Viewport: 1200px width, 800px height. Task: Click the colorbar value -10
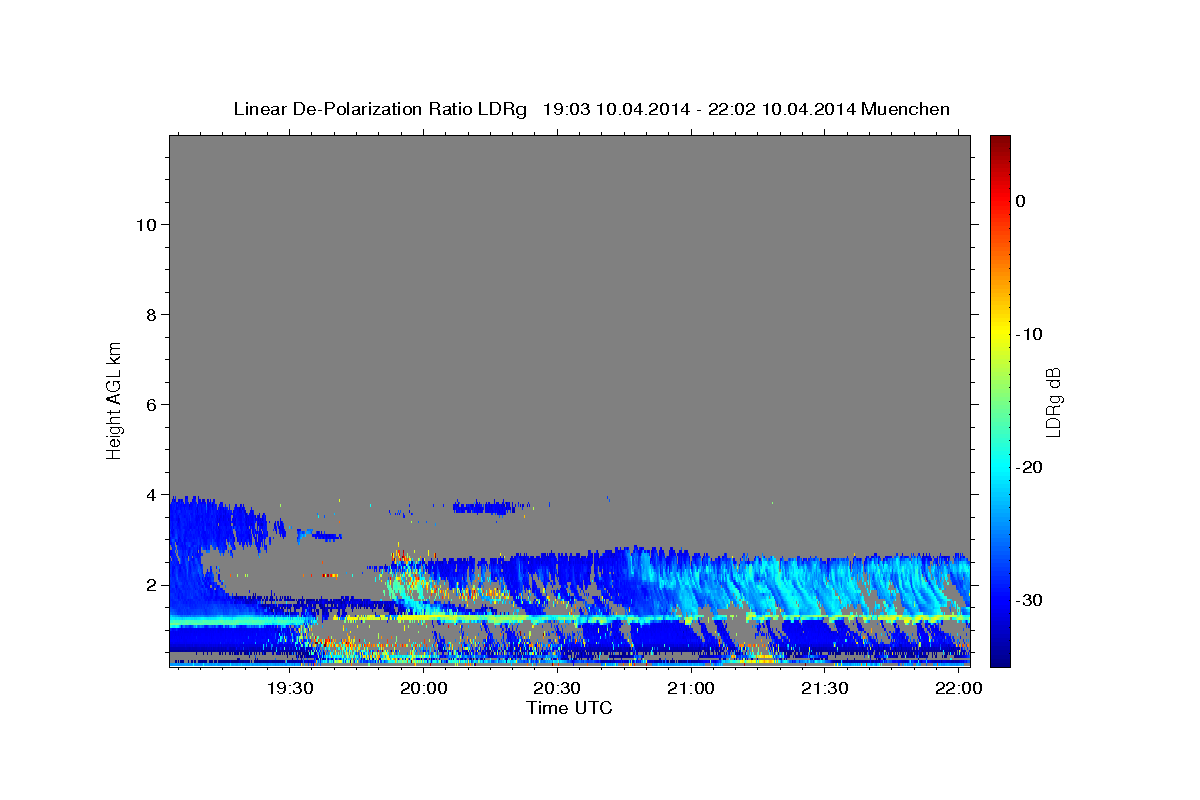(x=1031, y=334)
